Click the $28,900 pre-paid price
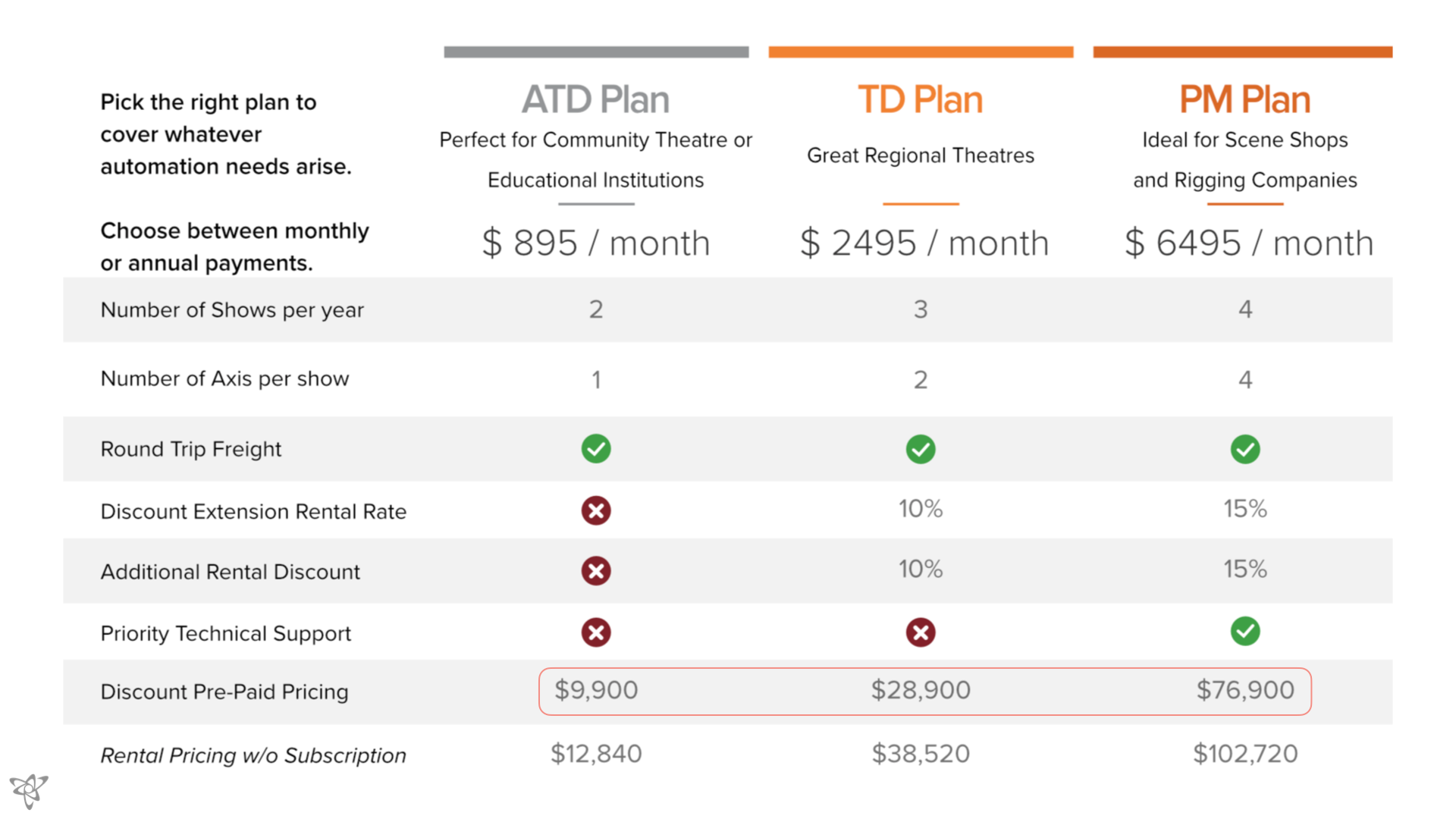1456x819 pixels. 921,690
